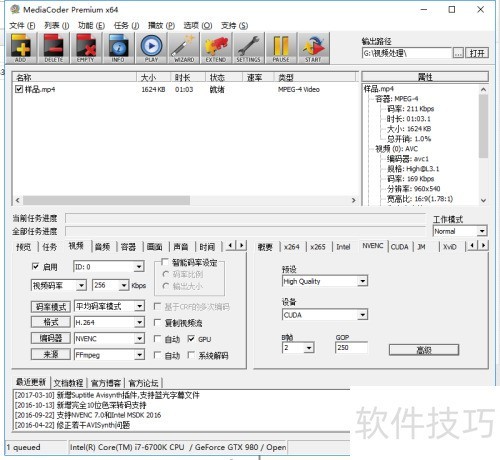Open the SETTINGS wrench icon

pyautogui.click(x=248, y=48)
